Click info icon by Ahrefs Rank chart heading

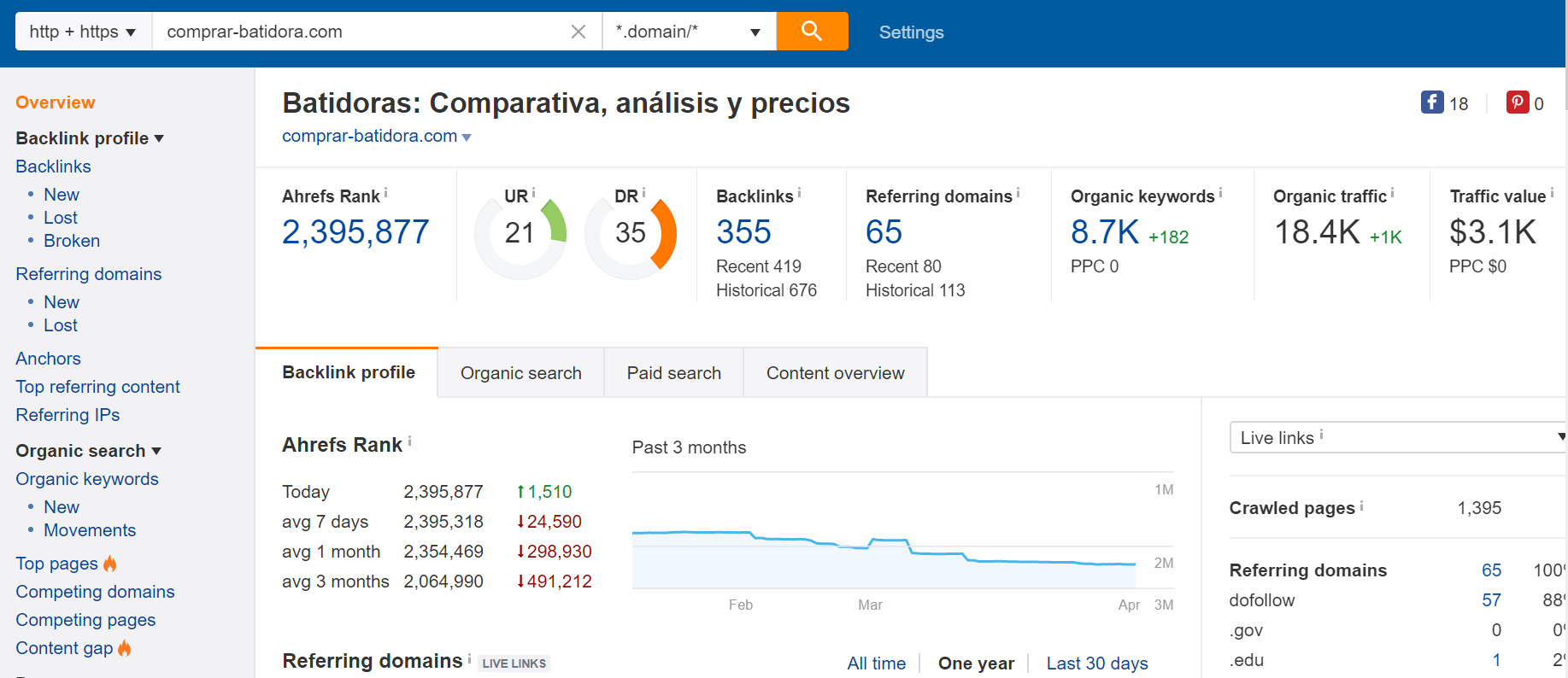coord(409,441)
